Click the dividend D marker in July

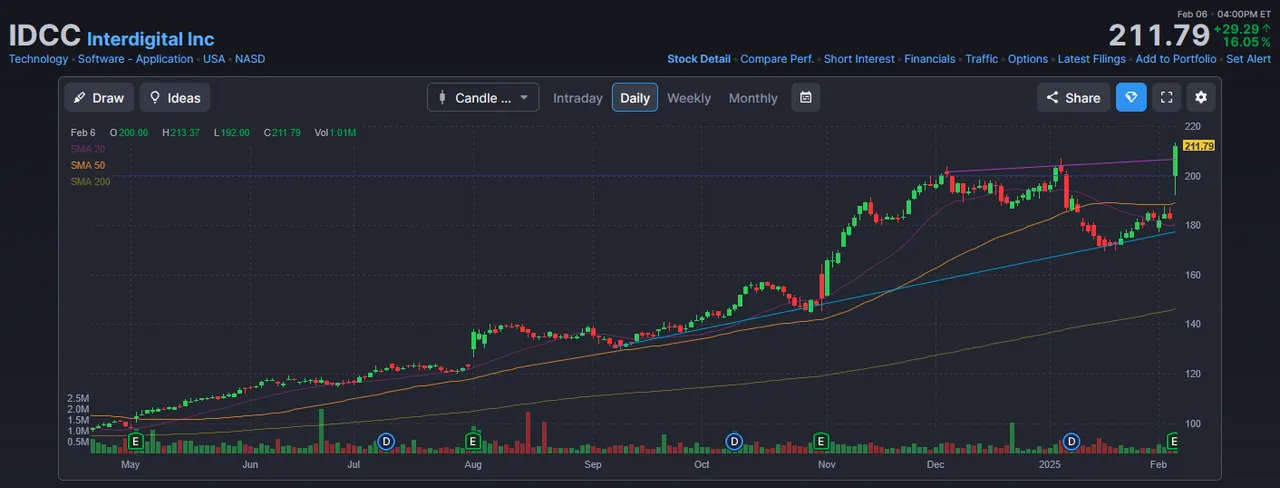point(387,441)
